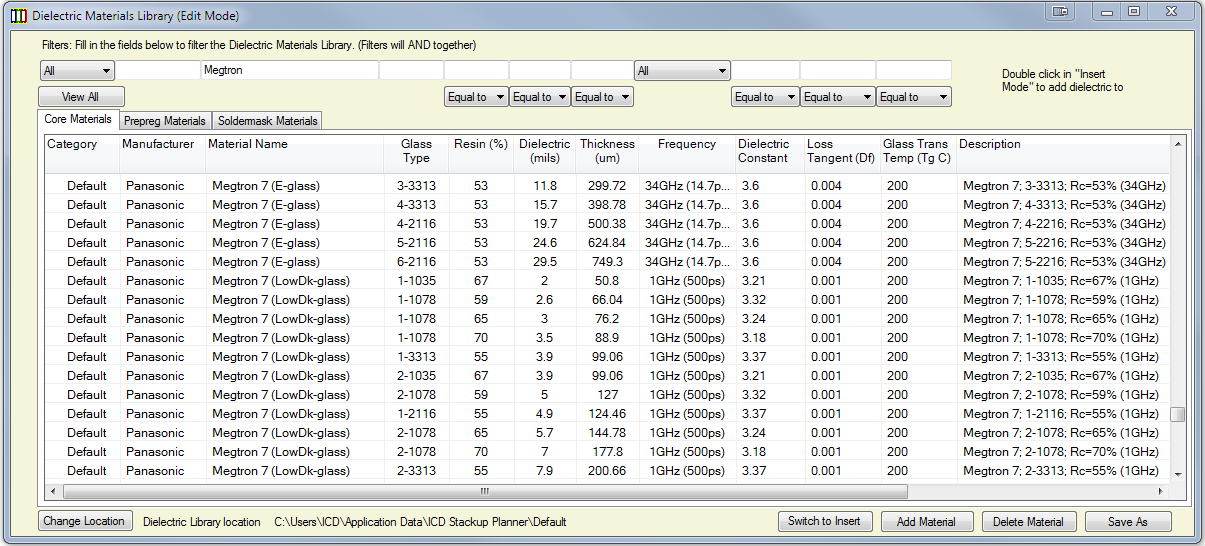Click the title bar switch-window icon

1061,12
